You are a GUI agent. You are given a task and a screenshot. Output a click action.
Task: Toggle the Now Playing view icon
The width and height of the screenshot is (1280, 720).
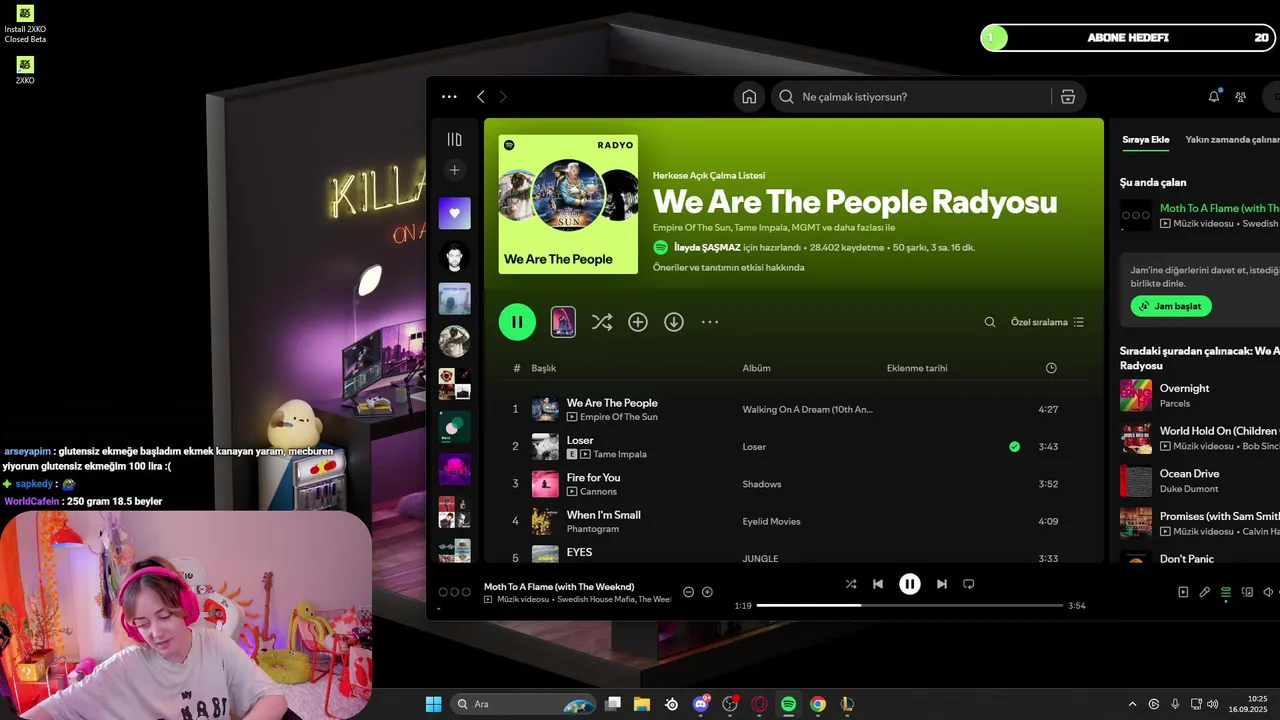[1183, 592]
